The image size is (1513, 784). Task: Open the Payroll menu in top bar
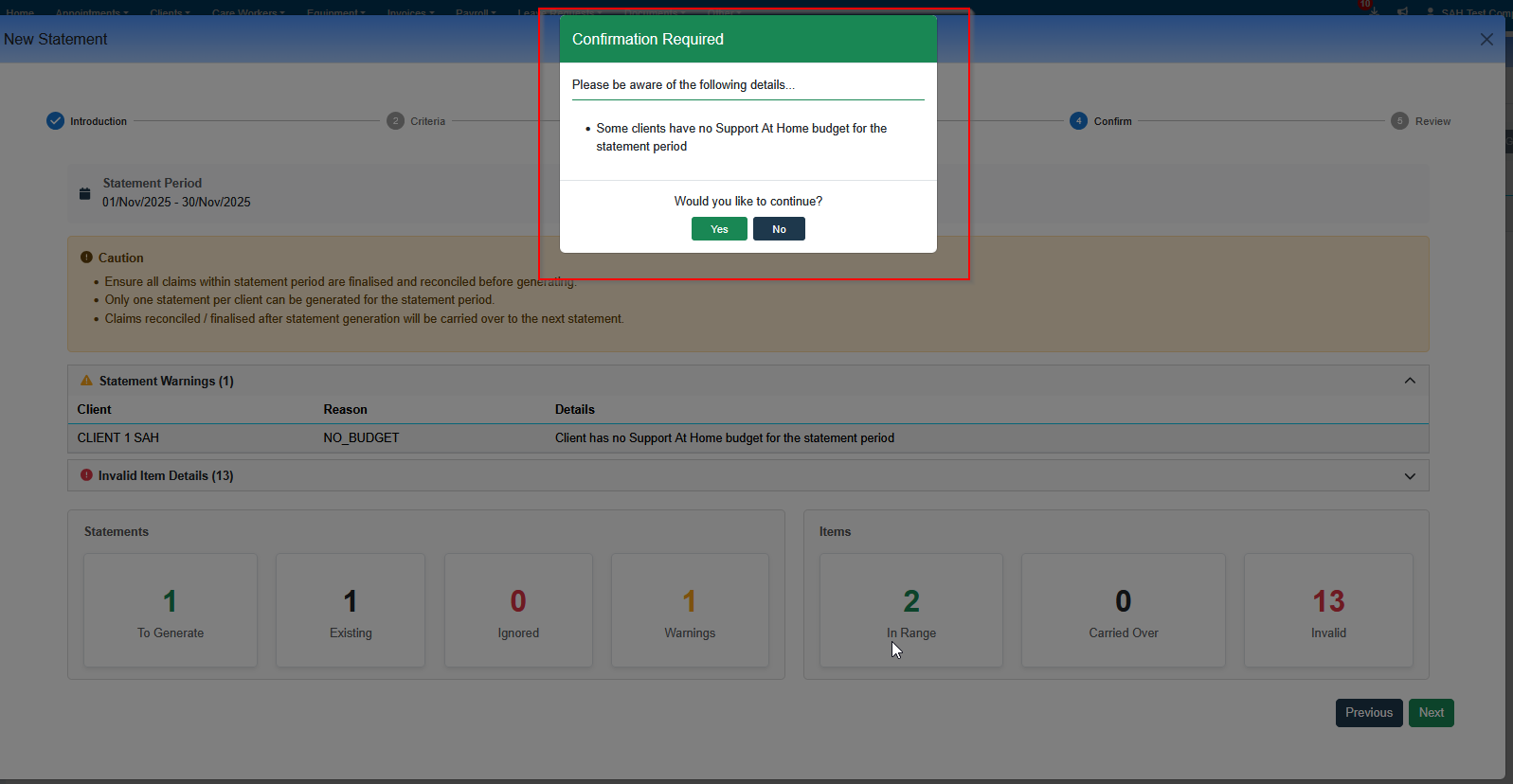pyautogui.click(x=476, y=12)
